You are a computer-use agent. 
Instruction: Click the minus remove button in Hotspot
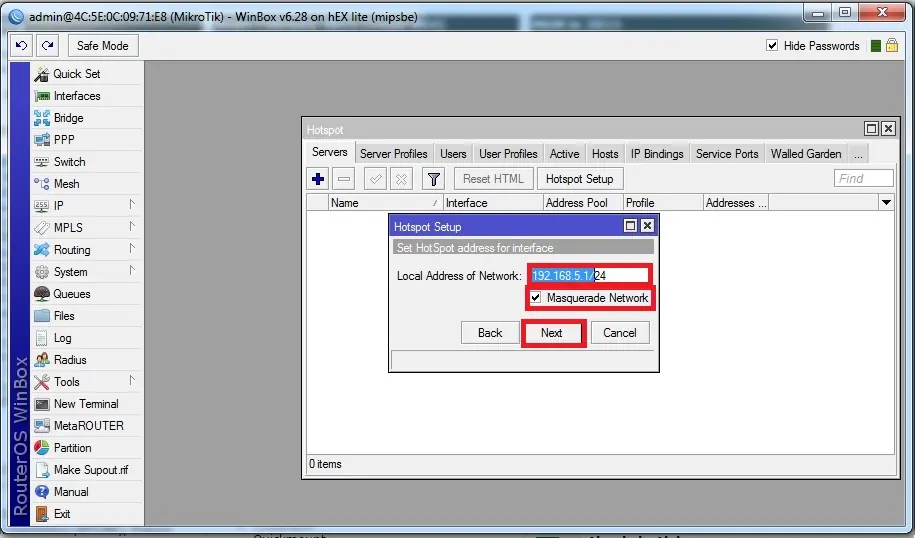tap(344, 179)
